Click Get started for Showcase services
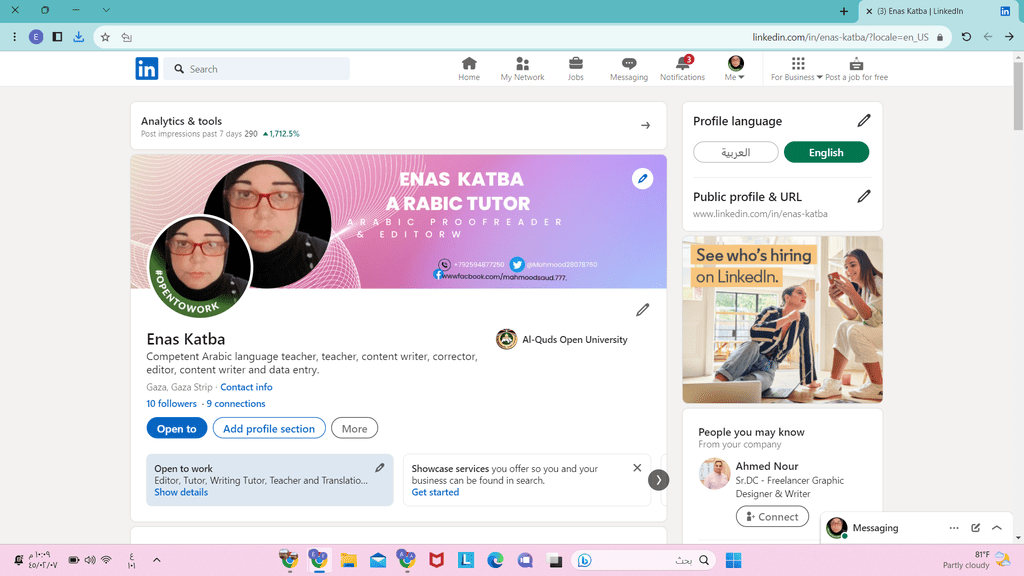The width and height of the screenshot is (1024, 576). pos(435,492)
